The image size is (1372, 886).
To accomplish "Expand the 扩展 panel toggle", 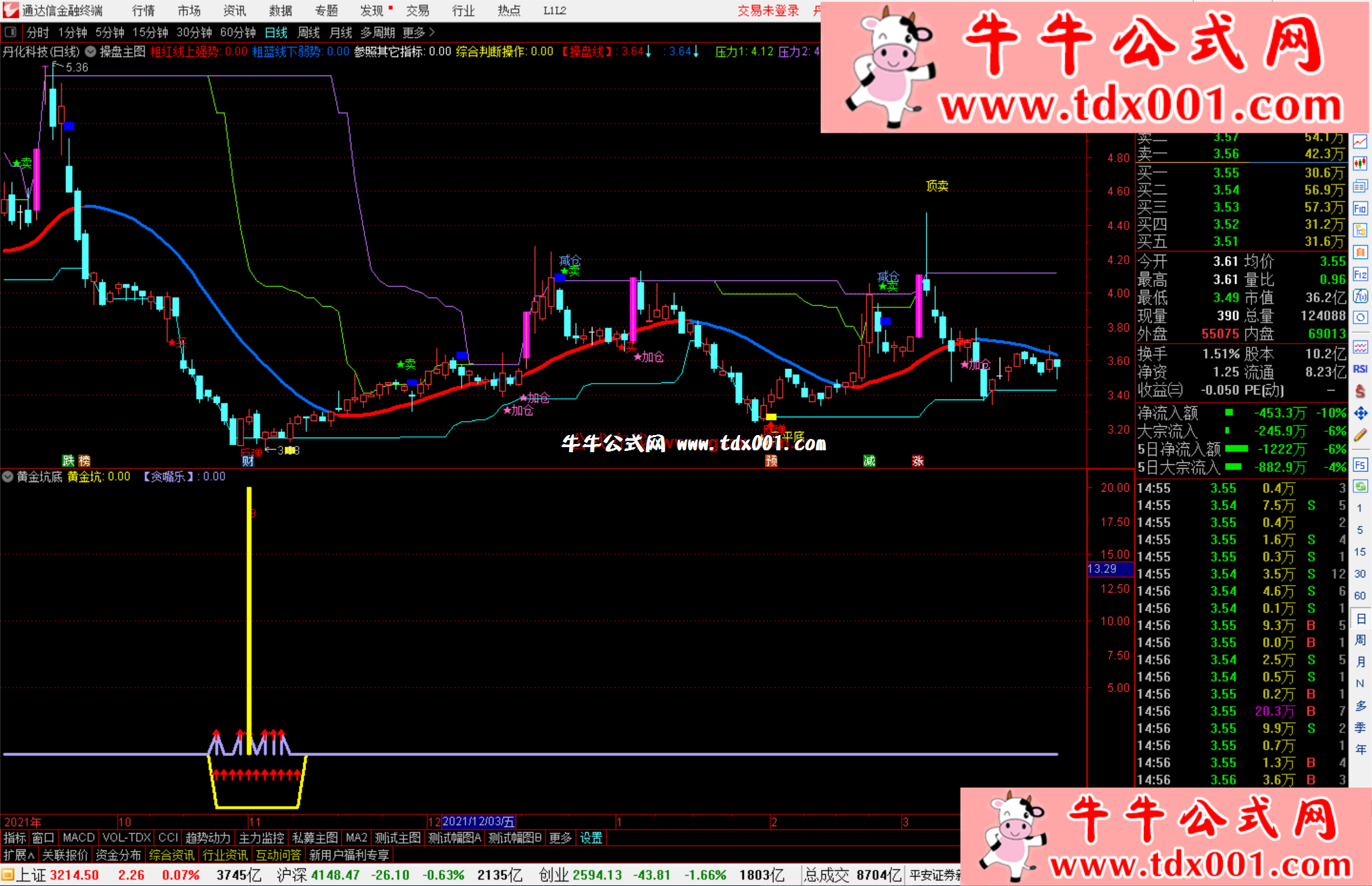I will click(x=19, y=855).
